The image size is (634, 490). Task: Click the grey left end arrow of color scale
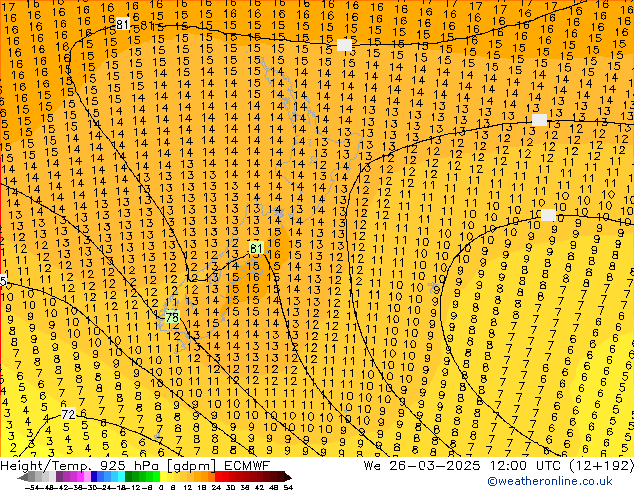pos(23,477)
